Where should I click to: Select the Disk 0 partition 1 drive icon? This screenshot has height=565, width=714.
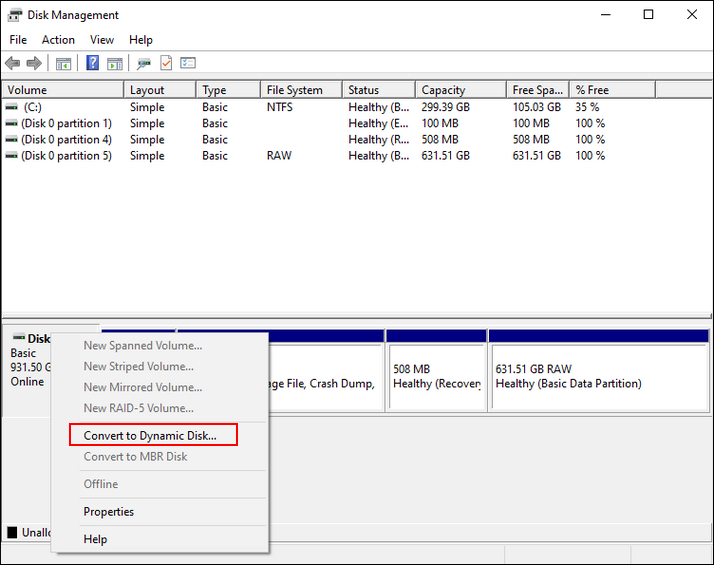click(x=11, y=123)
